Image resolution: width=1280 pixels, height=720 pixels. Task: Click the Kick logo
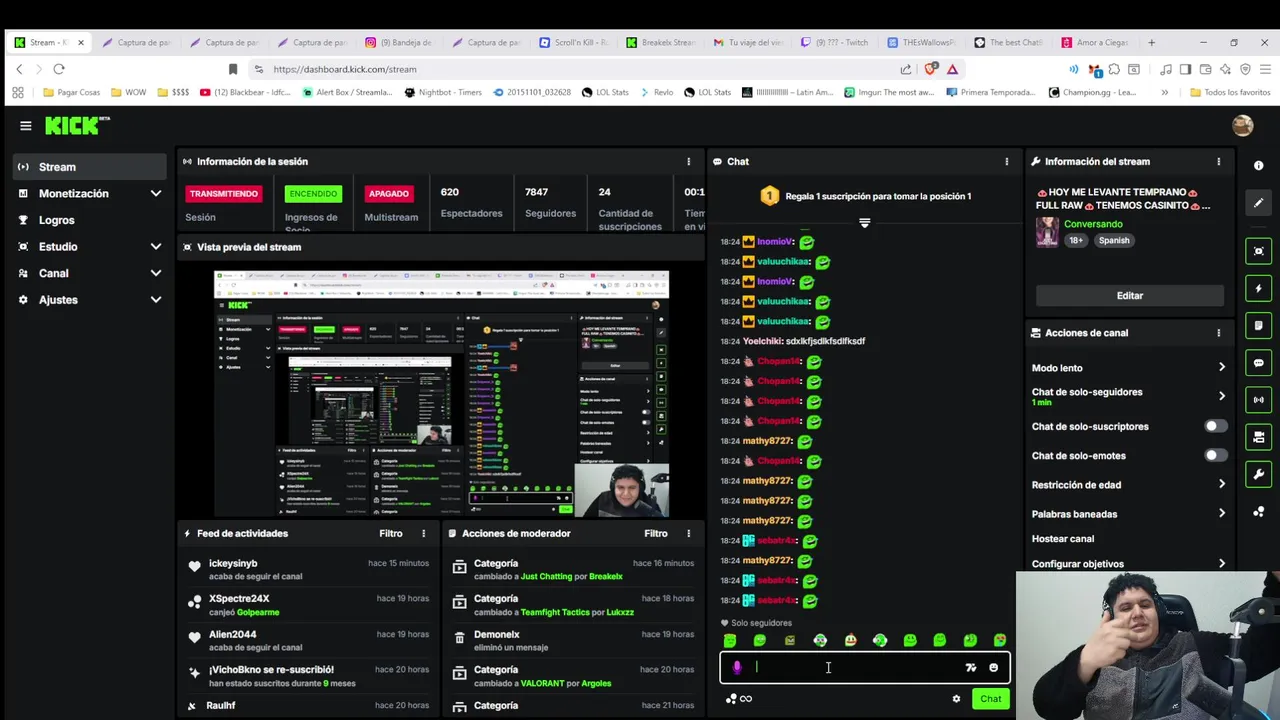click(76, 125)
